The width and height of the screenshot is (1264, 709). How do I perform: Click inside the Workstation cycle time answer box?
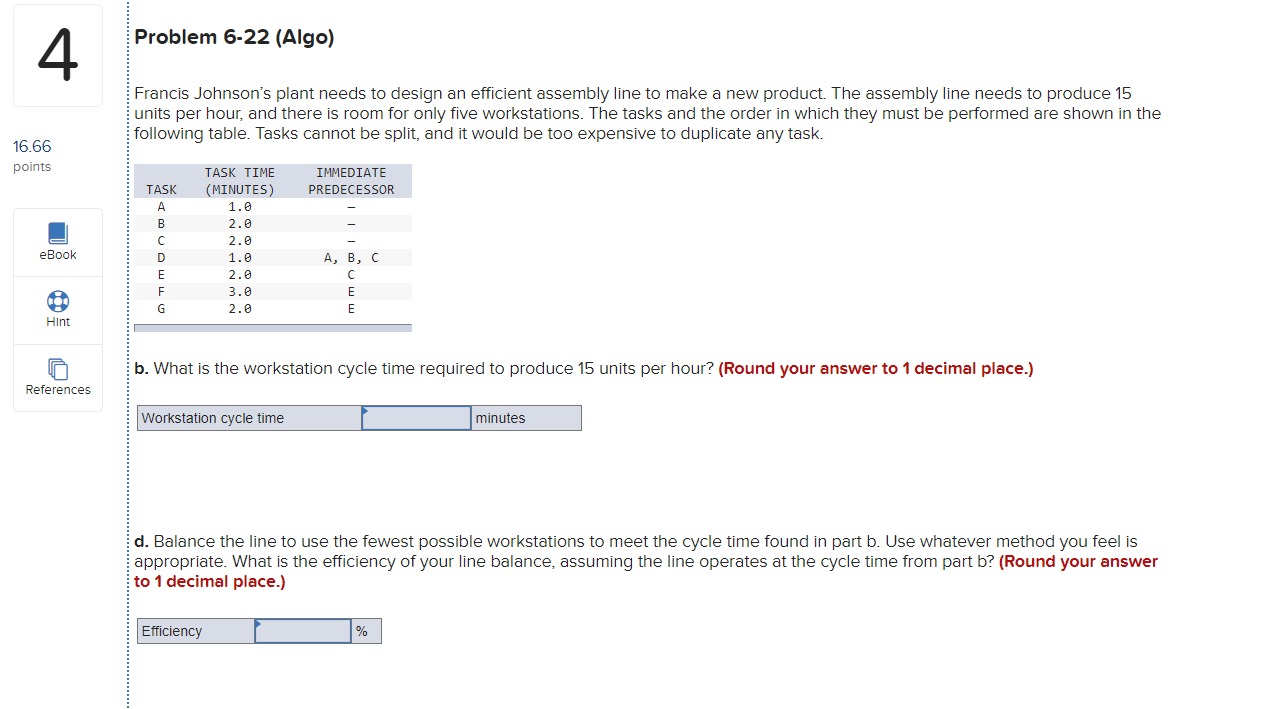(x=418, y=417)
